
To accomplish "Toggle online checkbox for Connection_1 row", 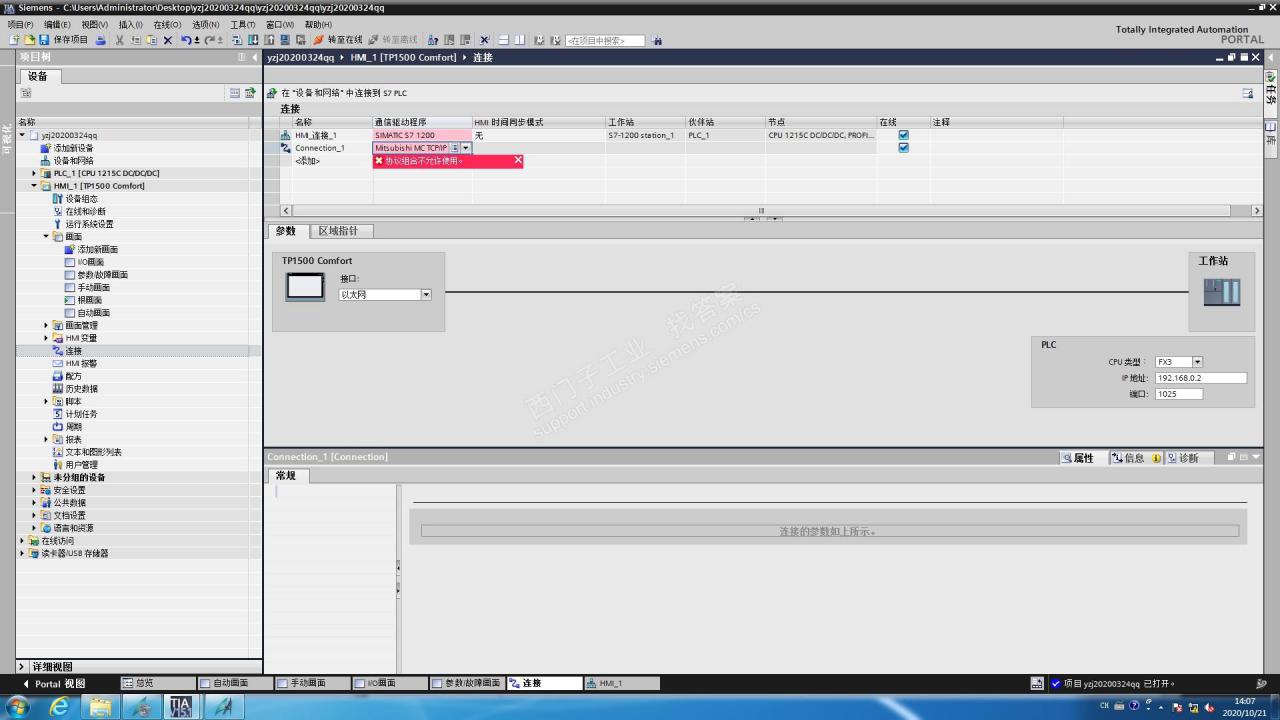I will pyautogui.click(x=903, y=148).
